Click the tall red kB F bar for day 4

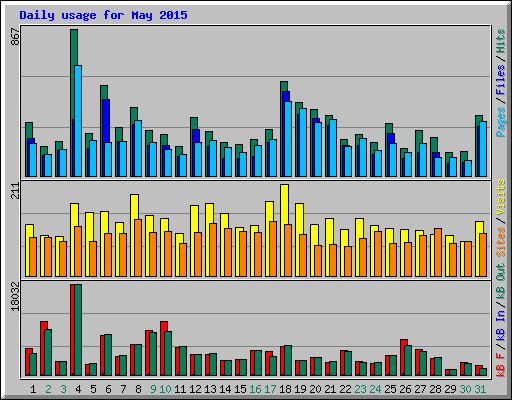[x=72, y=330]
